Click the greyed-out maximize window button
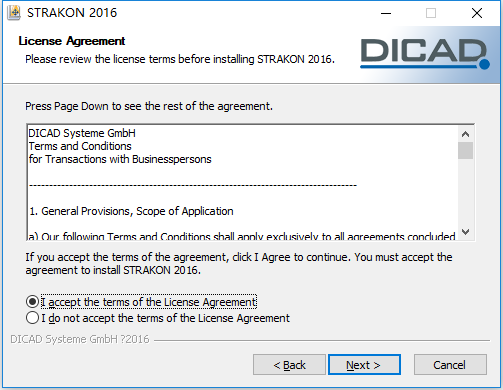The image size is (503, 390). click(x=431, y=13)
